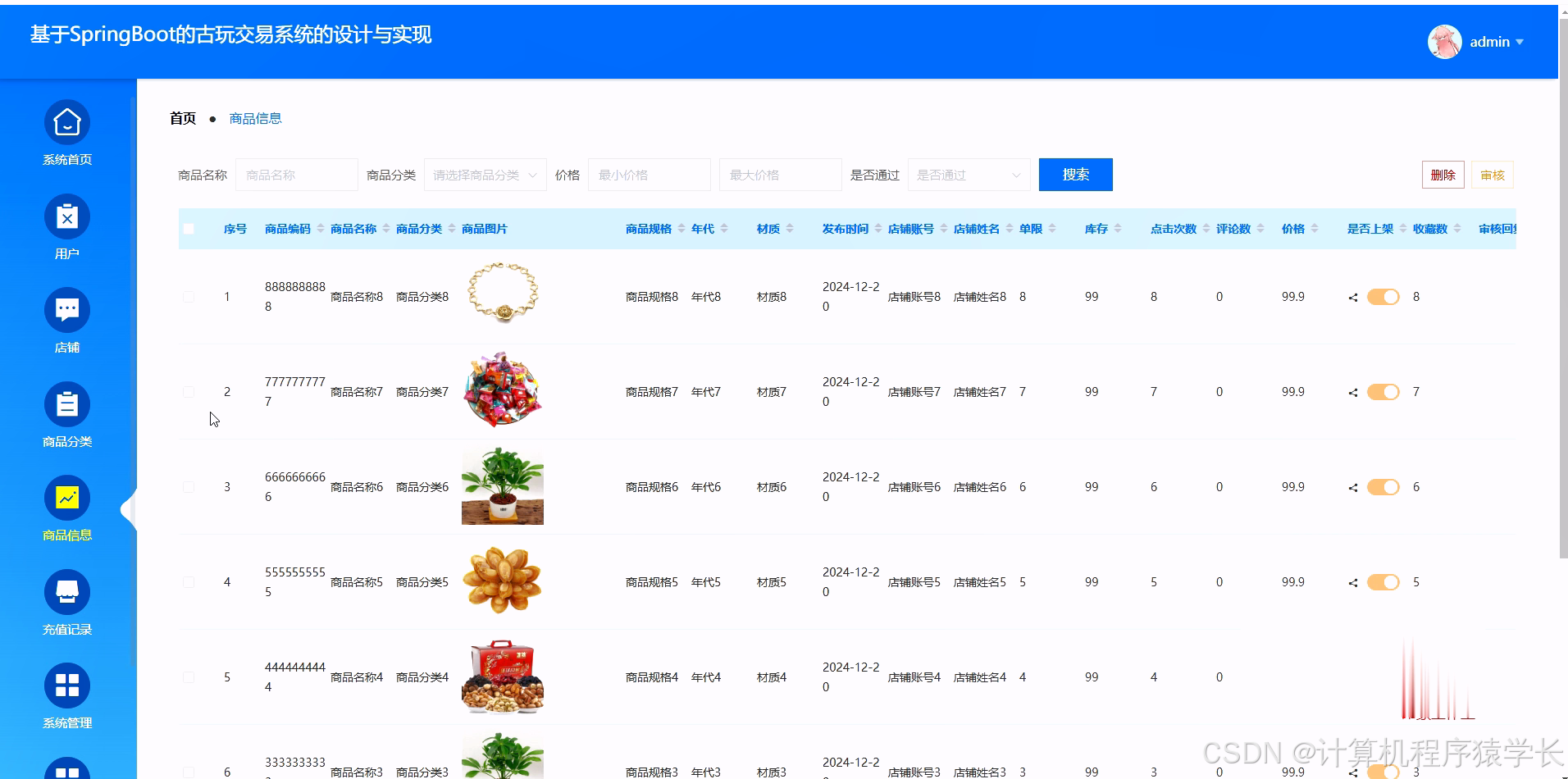Disable the 是否上架 switch for 商品名称6
1568x779 pixels.
(1383, 486)
